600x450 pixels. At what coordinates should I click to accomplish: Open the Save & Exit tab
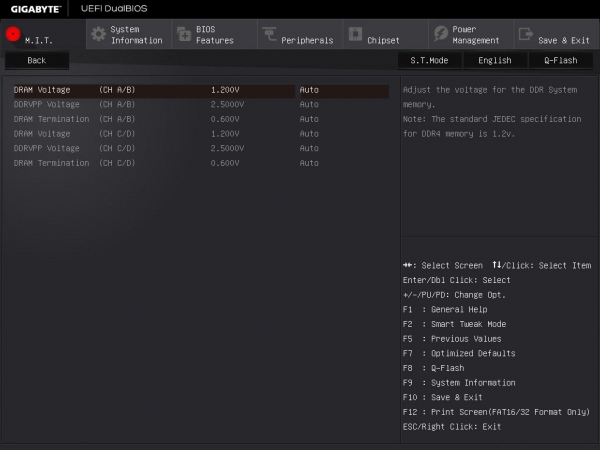(x=557, y=34)
